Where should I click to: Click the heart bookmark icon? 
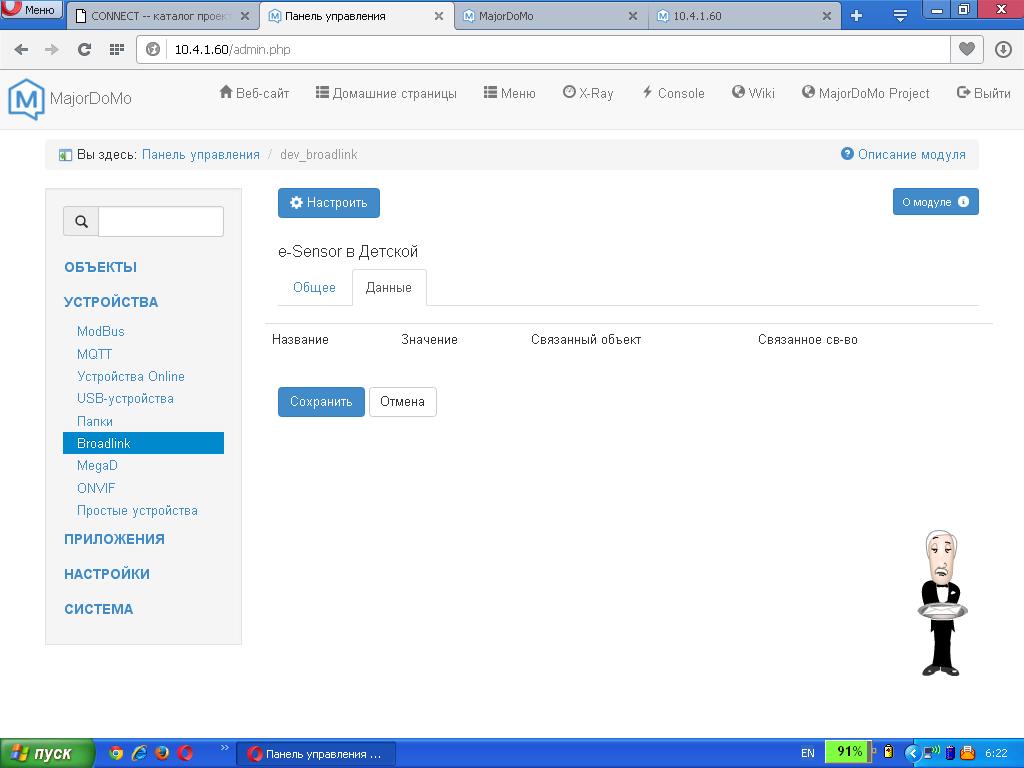(x=967, y=49)
